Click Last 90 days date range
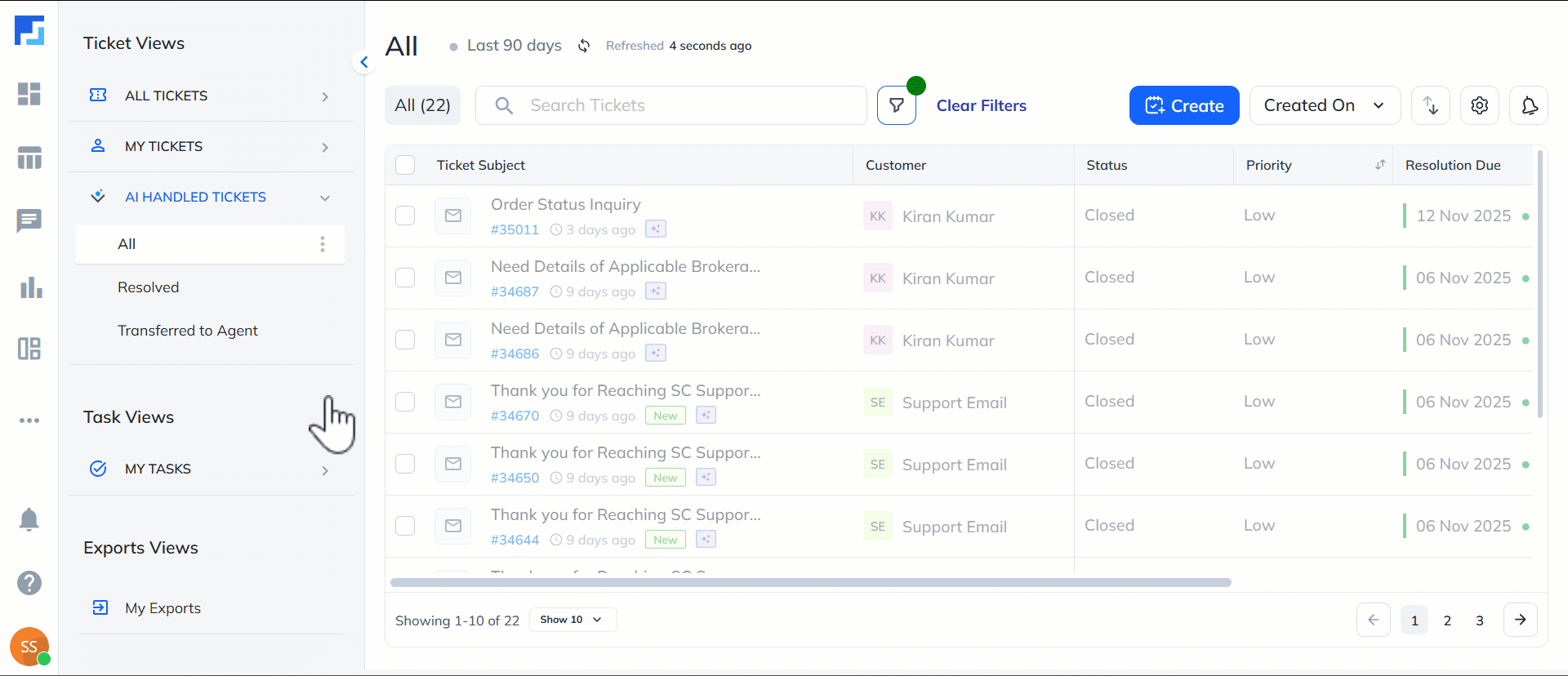Viewport: 1568px width, 676px height. pyautogui.click(x=514, y=46)
